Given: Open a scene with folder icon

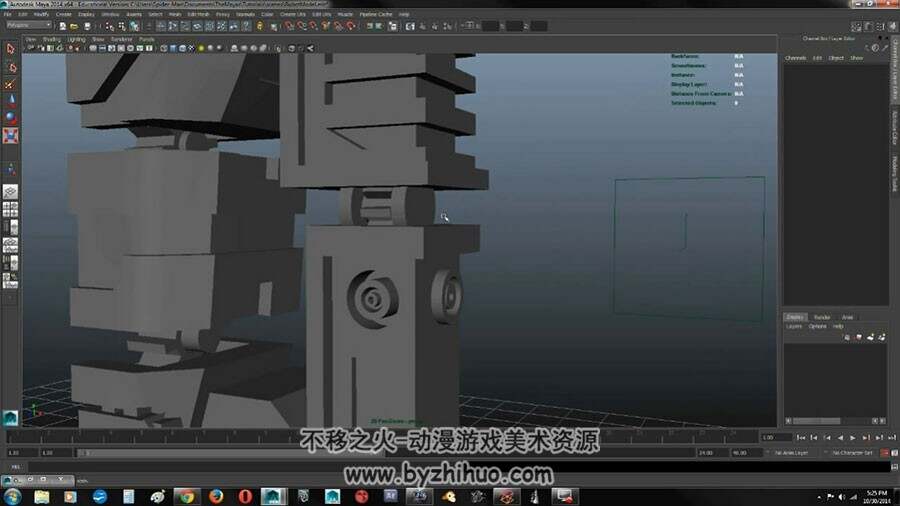Looking at the screenshot, I should click(74, 26).
